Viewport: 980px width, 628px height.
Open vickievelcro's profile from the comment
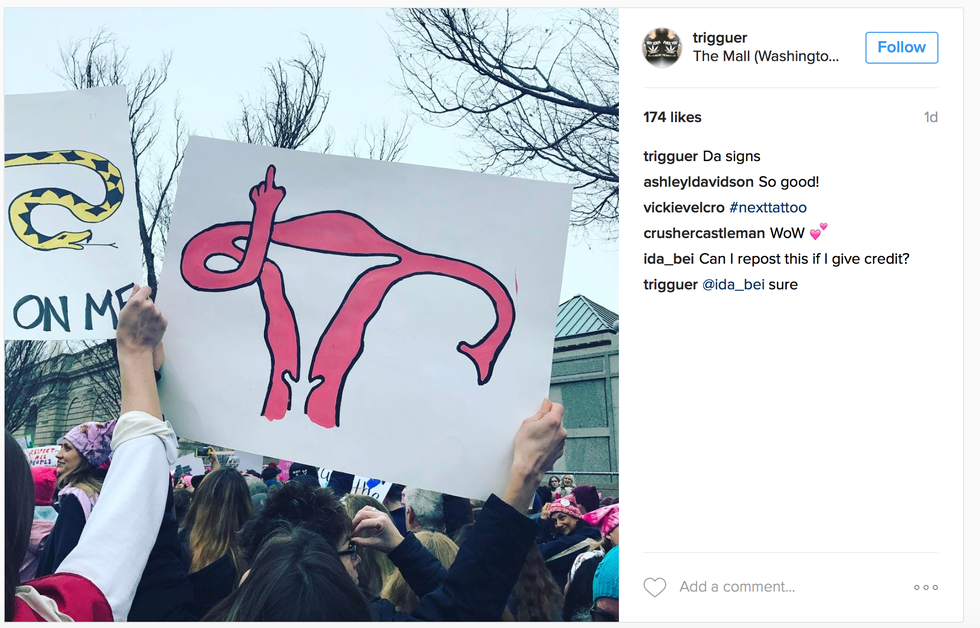[684, 207]
